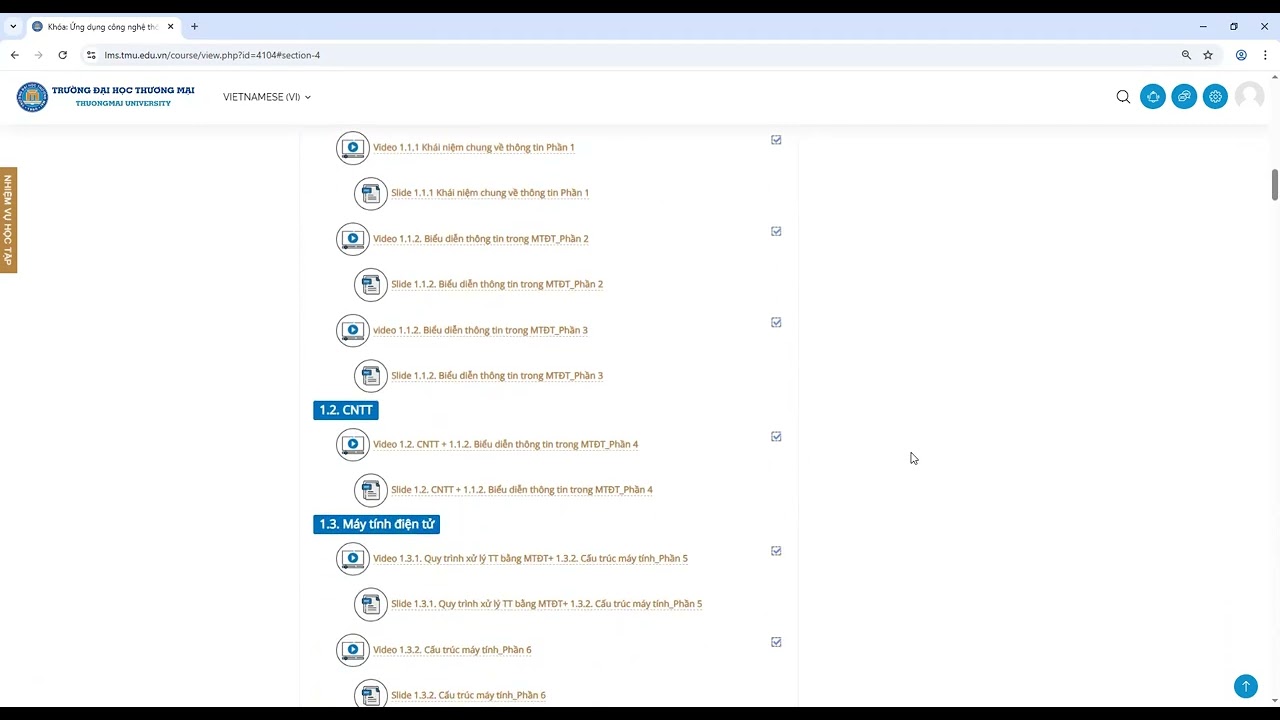The height and width of the screenshot is (720, 1280).
Task: Bookmark this page with the star icon
Action: coord(1208,55)
